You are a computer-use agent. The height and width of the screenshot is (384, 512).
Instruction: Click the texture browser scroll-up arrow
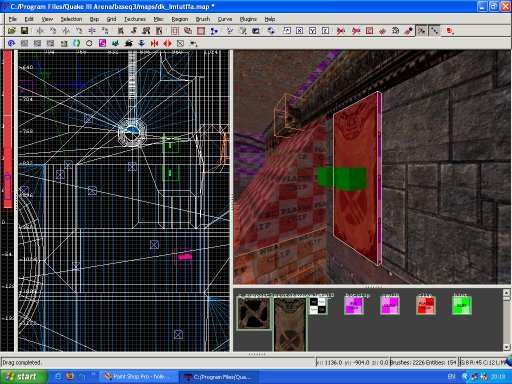point(506,293)
